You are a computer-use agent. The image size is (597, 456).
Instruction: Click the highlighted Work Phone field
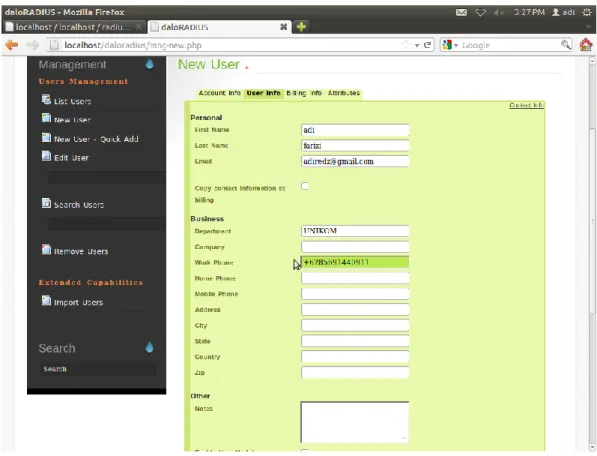click(x=355, y=262)
